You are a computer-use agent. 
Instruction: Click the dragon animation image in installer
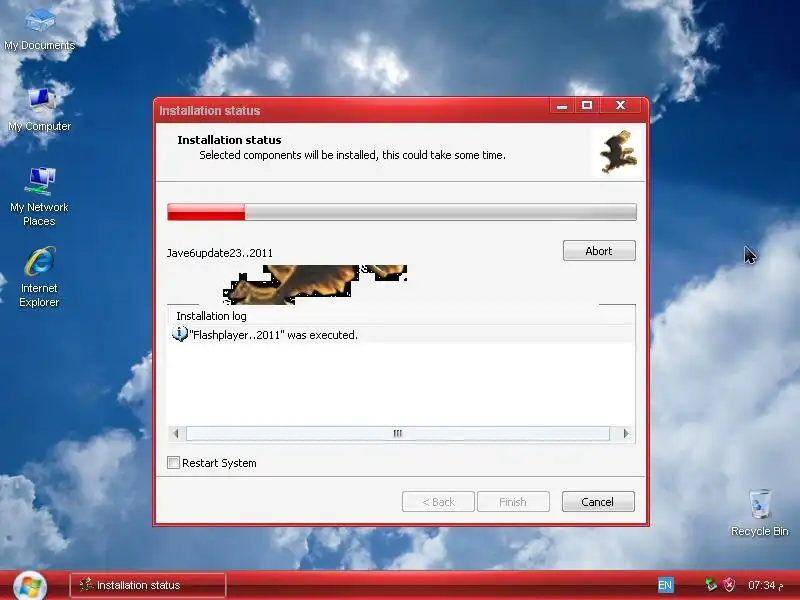[315, 284]
